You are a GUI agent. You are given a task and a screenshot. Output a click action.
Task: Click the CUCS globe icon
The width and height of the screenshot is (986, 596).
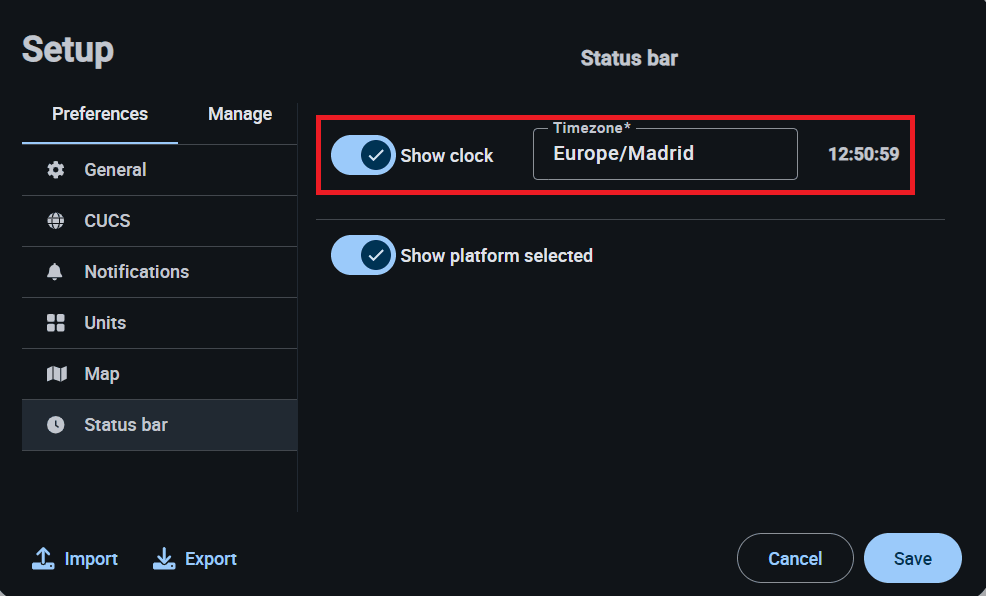56,221
